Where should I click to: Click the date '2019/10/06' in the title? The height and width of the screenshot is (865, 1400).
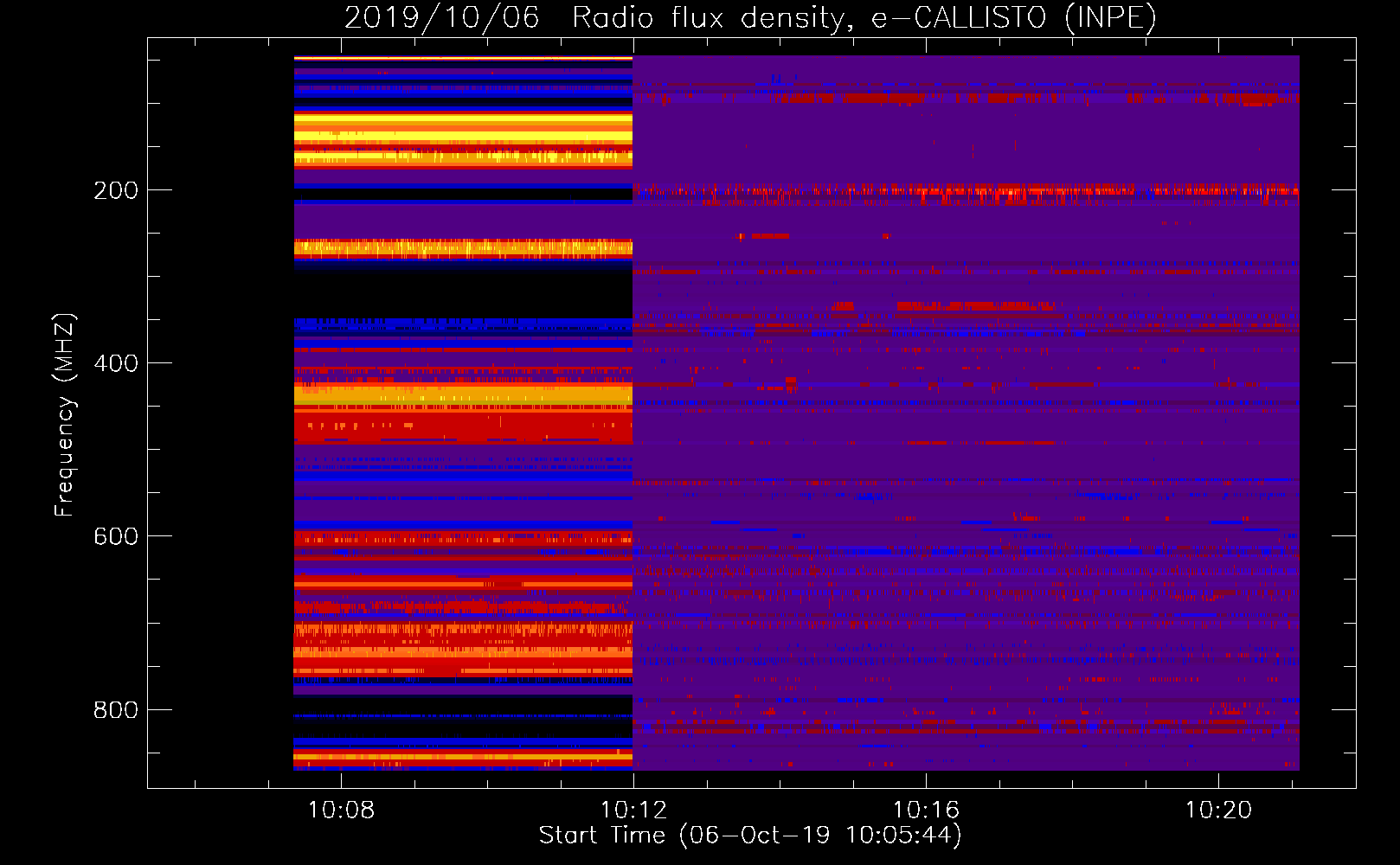(x=441, y=17)
